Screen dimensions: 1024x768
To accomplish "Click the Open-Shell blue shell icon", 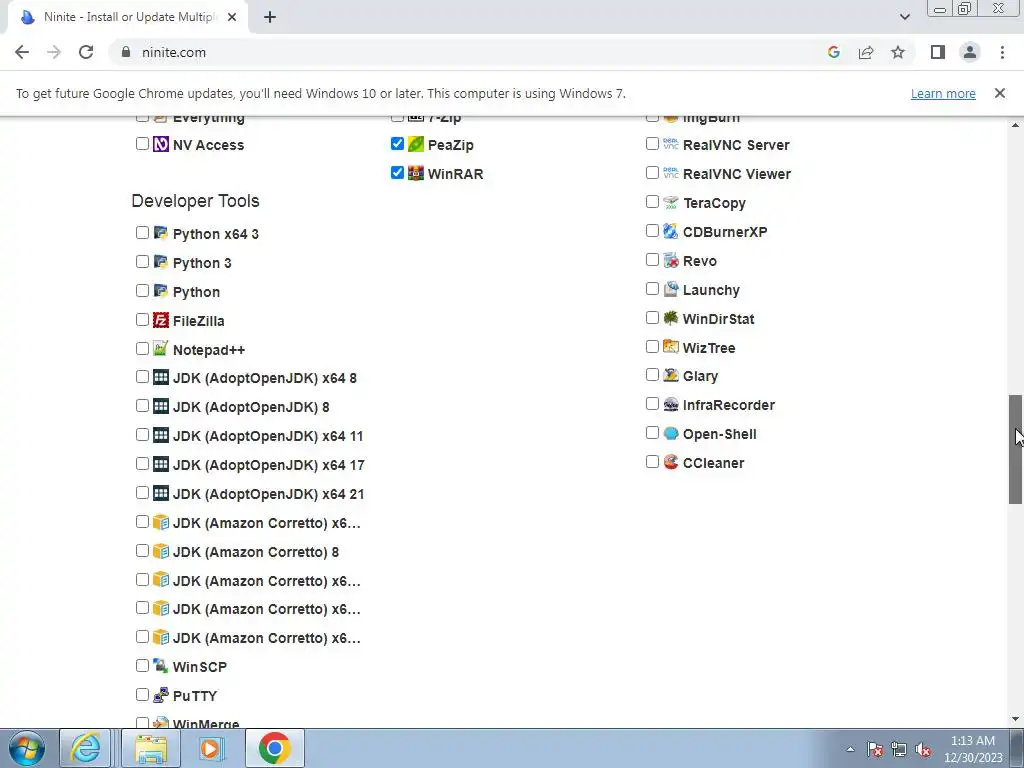I will pyautogui.click(x=671, y=434).
